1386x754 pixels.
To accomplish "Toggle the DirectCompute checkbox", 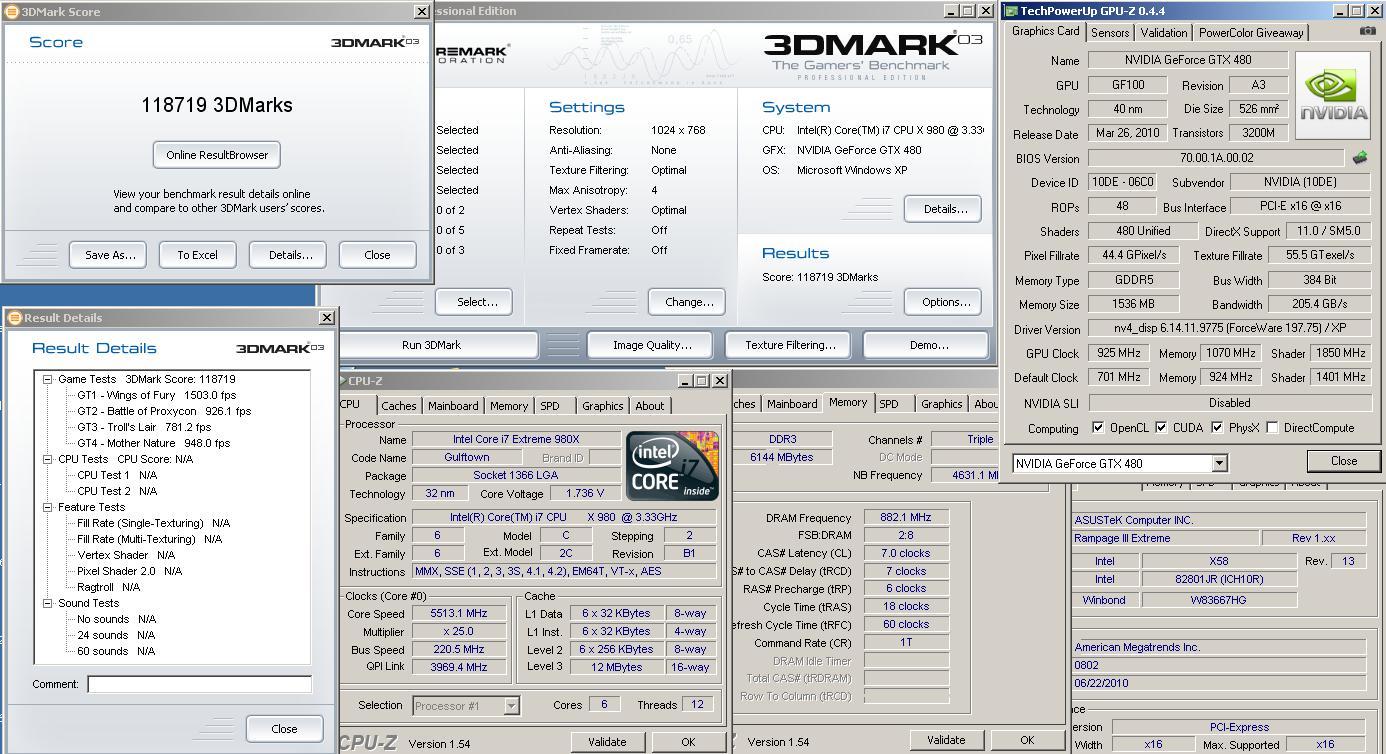I will coord(1272,428).
